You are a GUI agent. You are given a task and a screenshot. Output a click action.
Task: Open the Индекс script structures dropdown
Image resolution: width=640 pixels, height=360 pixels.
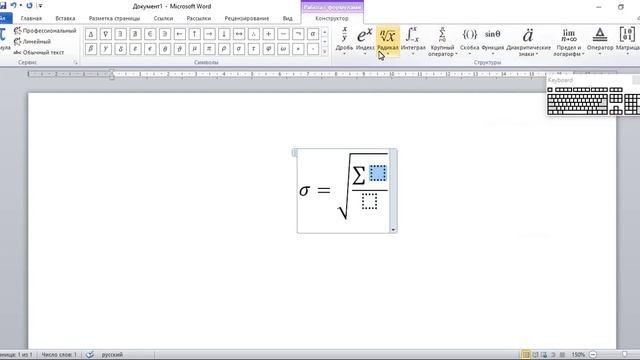coord(364,41)
